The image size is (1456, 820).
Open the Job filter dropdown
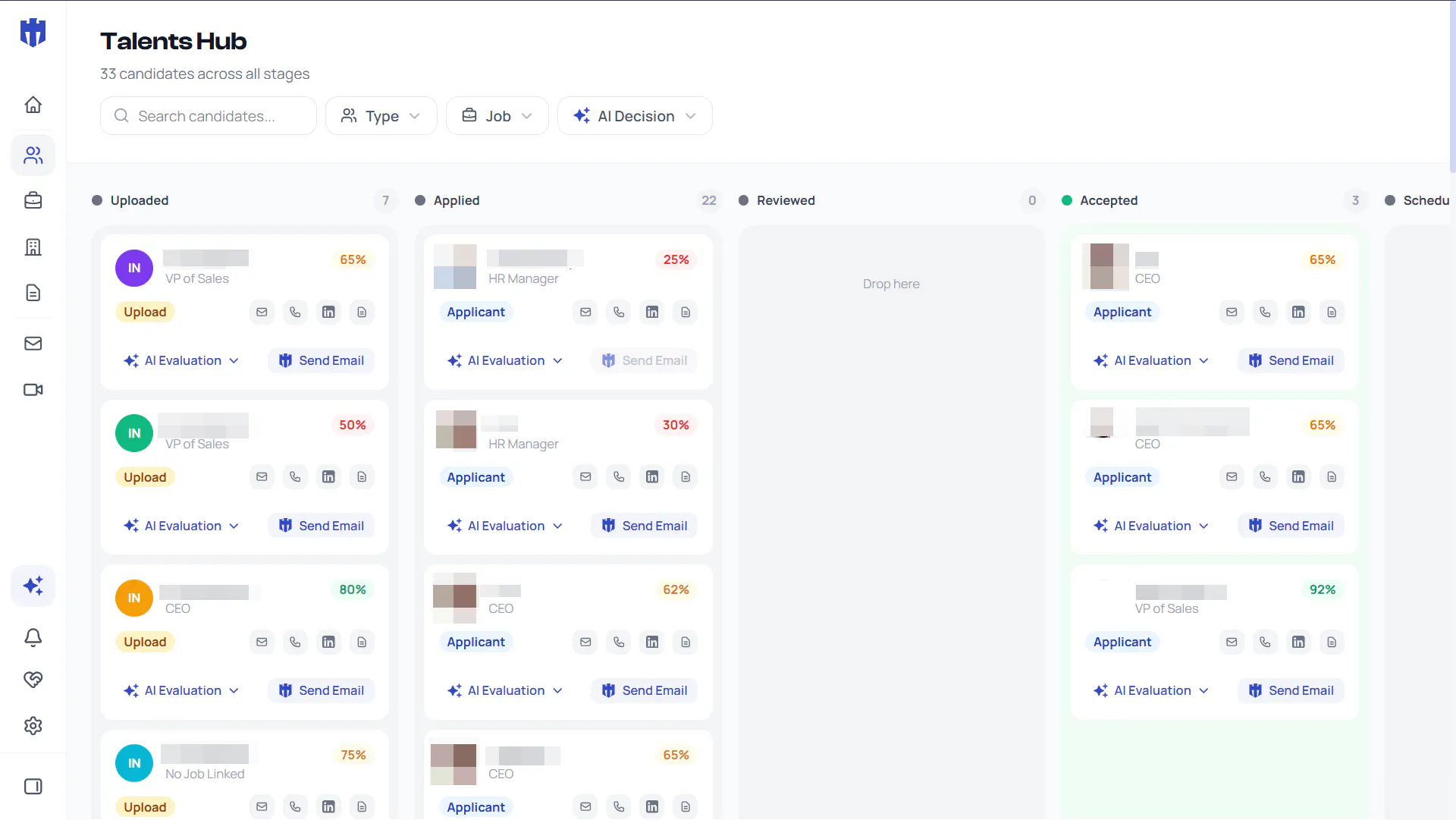pos(497,116)
